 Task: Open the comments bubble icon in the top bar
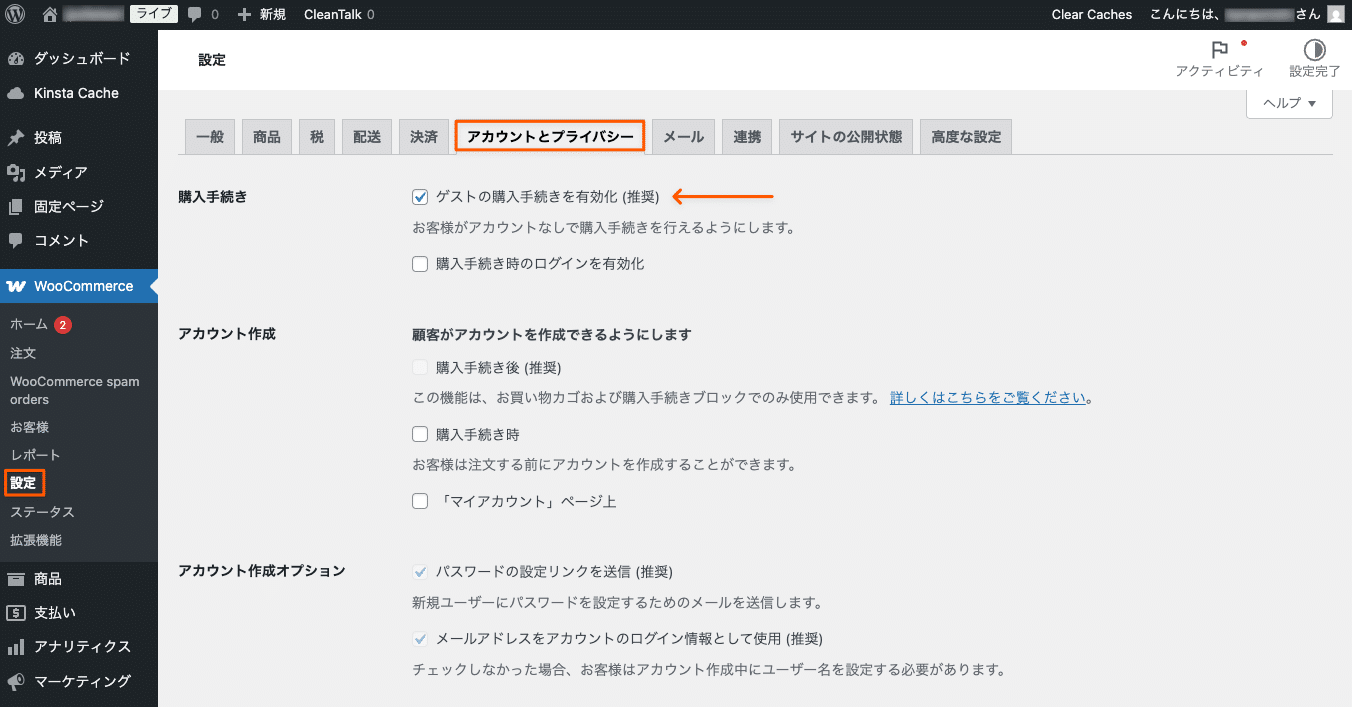[x=196, y=14]
